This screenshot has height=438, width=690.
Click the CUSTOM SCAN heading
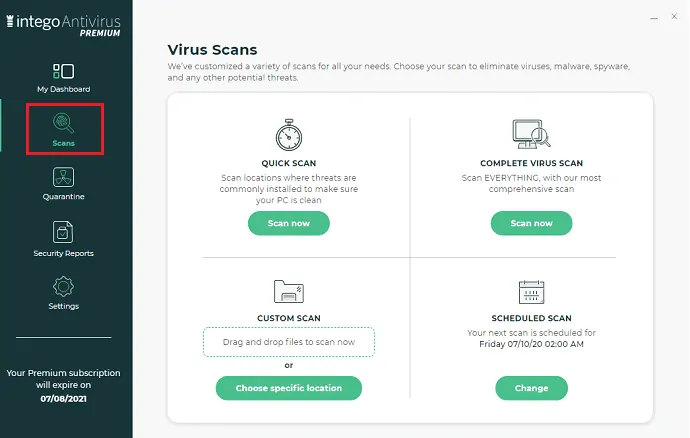tap(289, 318)
